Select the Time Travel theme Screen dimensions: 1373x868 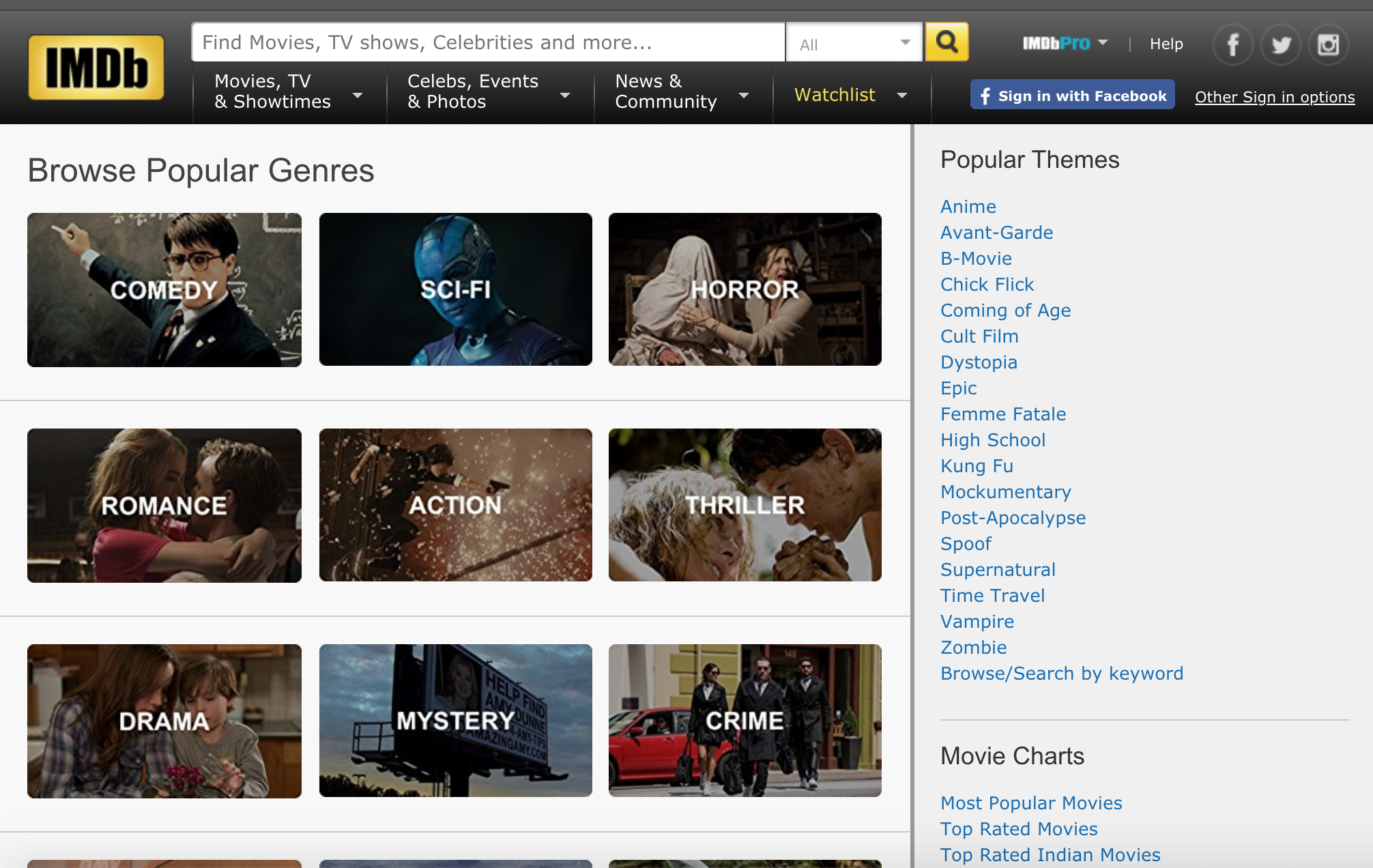[993, 596]
